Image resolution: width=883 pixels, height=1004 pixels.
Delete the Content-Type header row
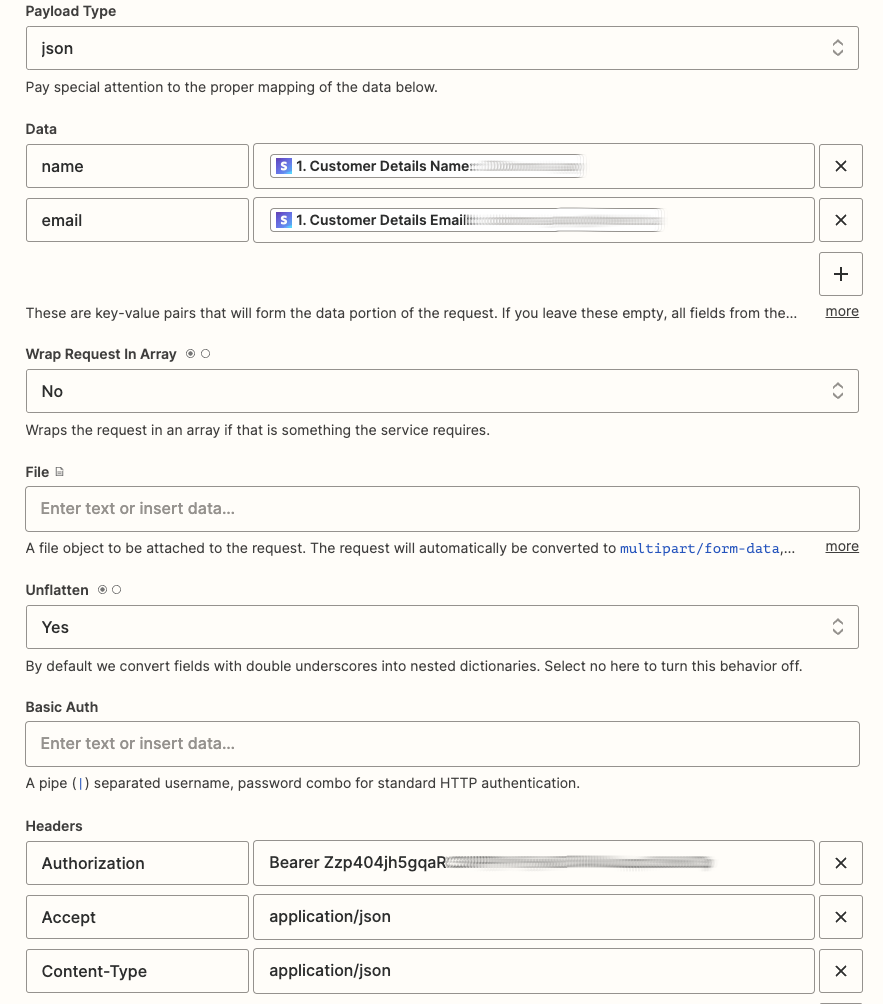pyautogui.click(x=840, y=971)
